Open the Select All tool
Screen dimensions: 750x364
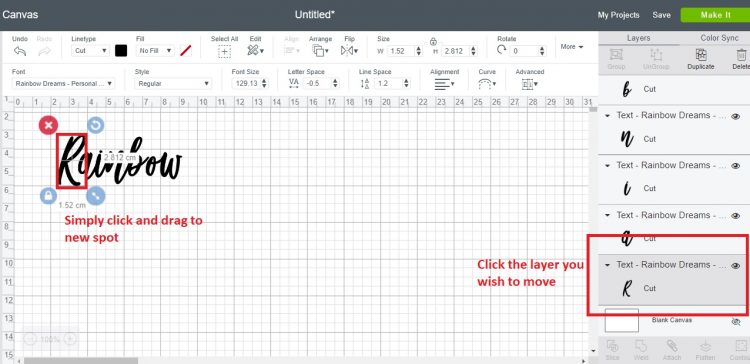pyautogui.click(x=224, y=51)
